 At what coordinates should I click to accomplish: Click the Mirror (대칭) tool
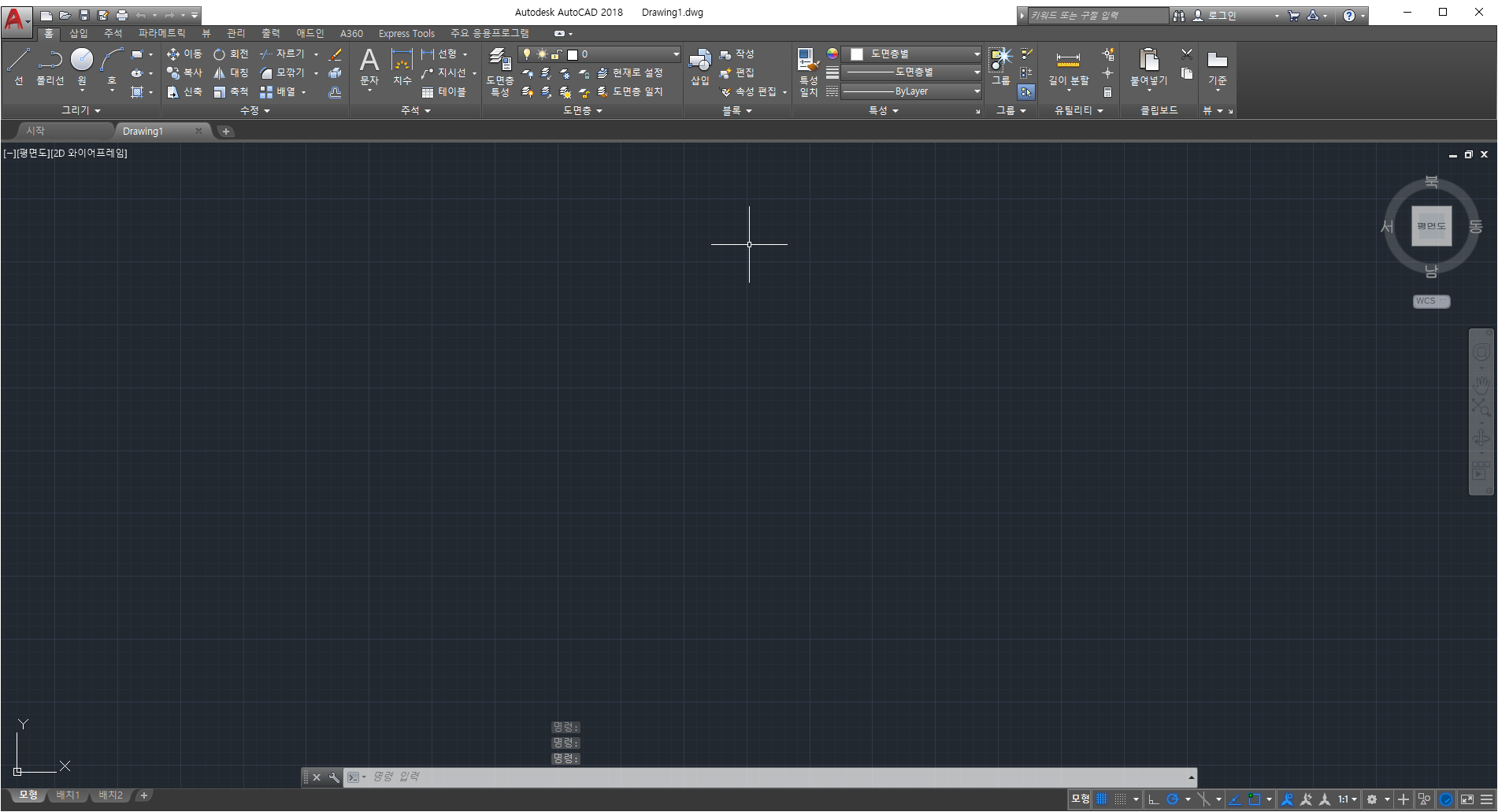pyautogui.click(x=231, y=73)
